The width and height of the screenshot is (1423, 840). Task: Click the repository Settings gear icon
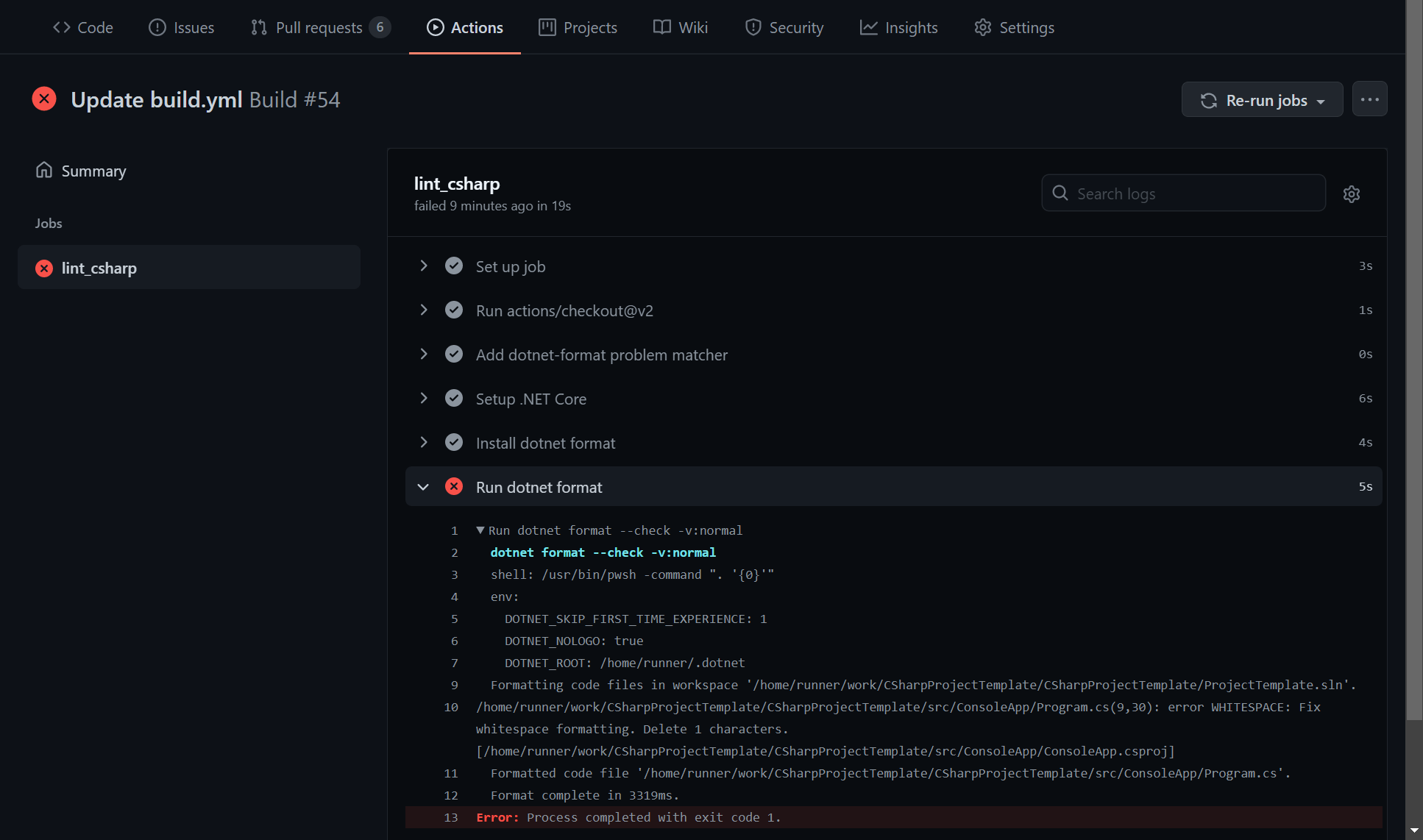[x=982, y=28]
